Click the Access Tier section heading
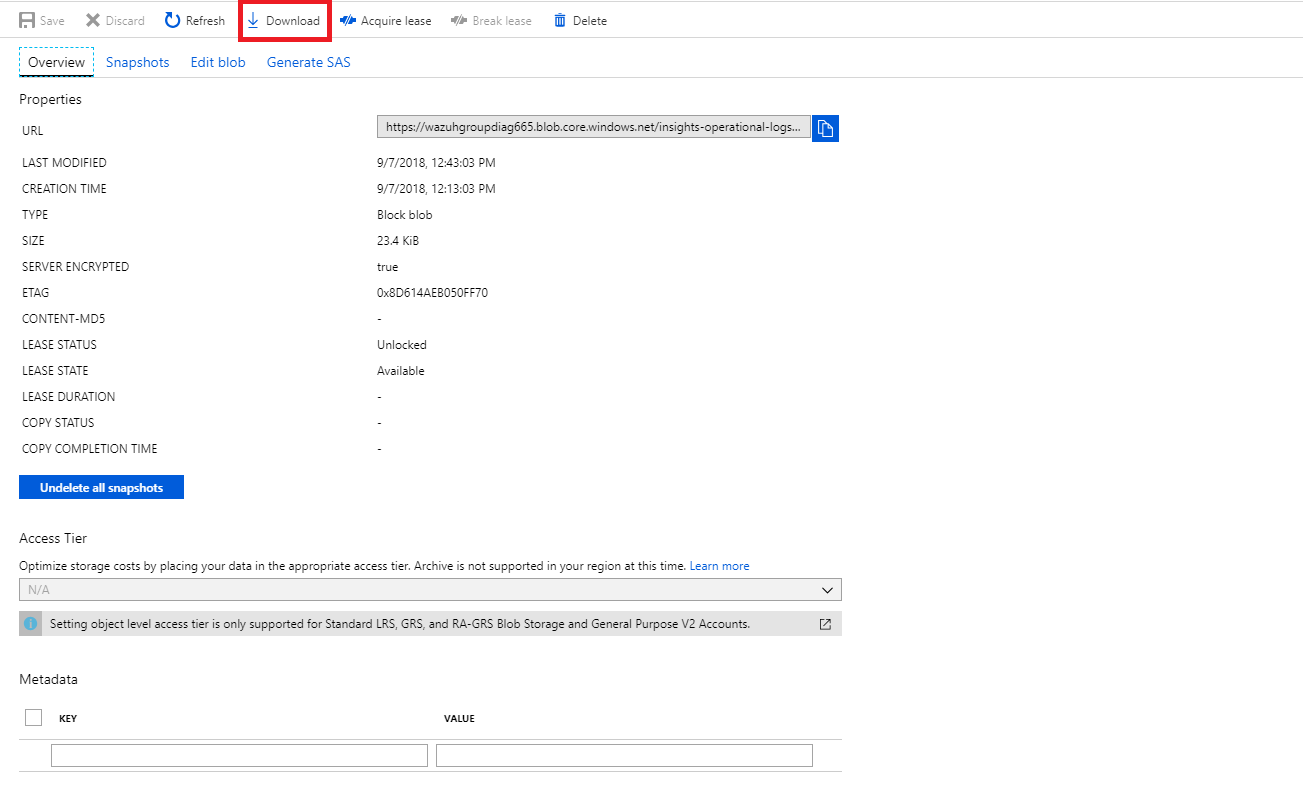Image resolution: width=1308 pixels, height=787 pixels. 53,538
